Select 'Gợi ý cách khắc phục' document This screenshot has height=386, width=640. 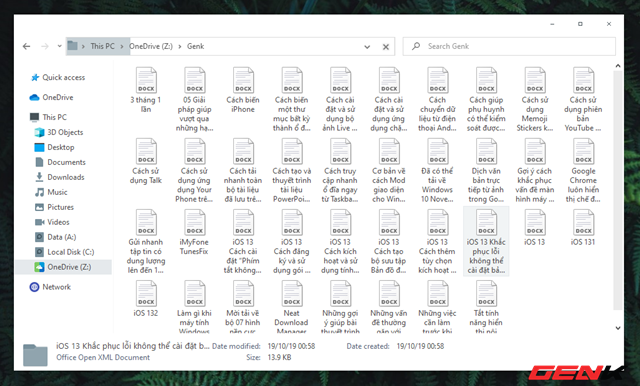click(x=534, y=171)
